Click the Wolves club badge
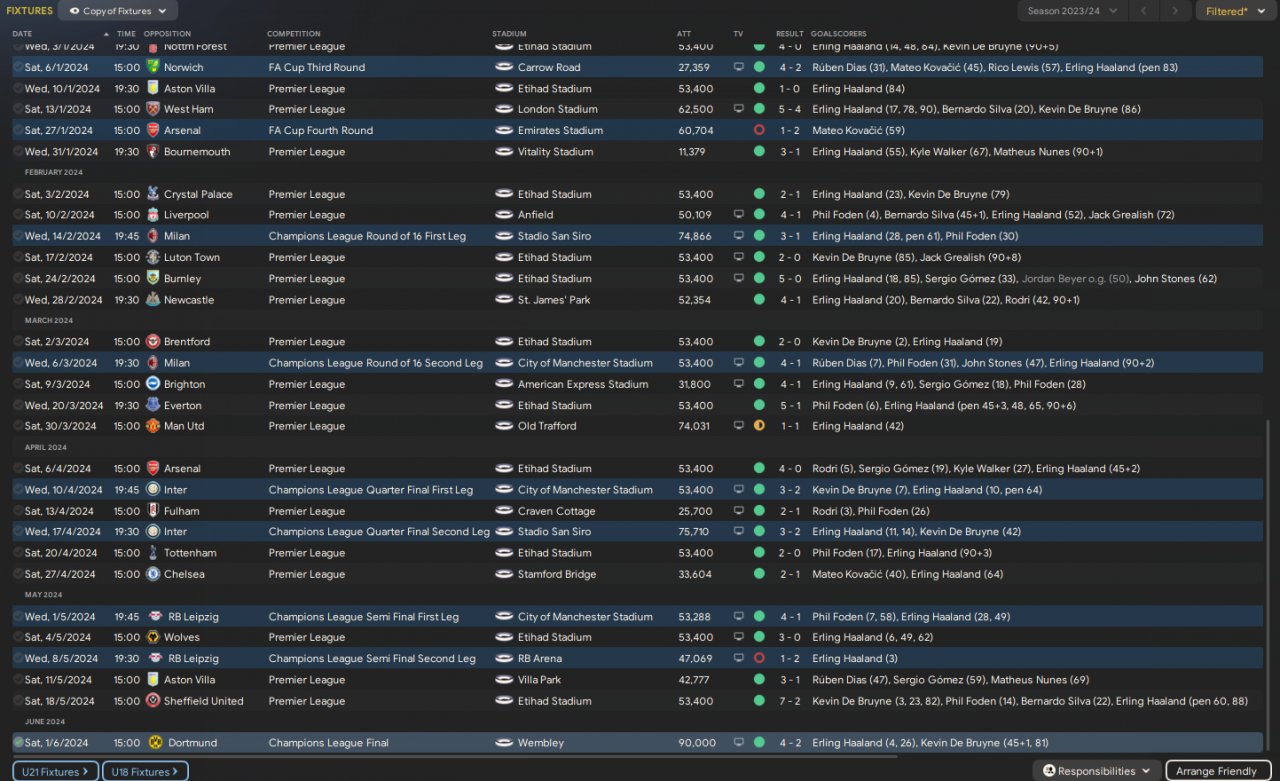The image size is (1280, 781). pos(153,637)
